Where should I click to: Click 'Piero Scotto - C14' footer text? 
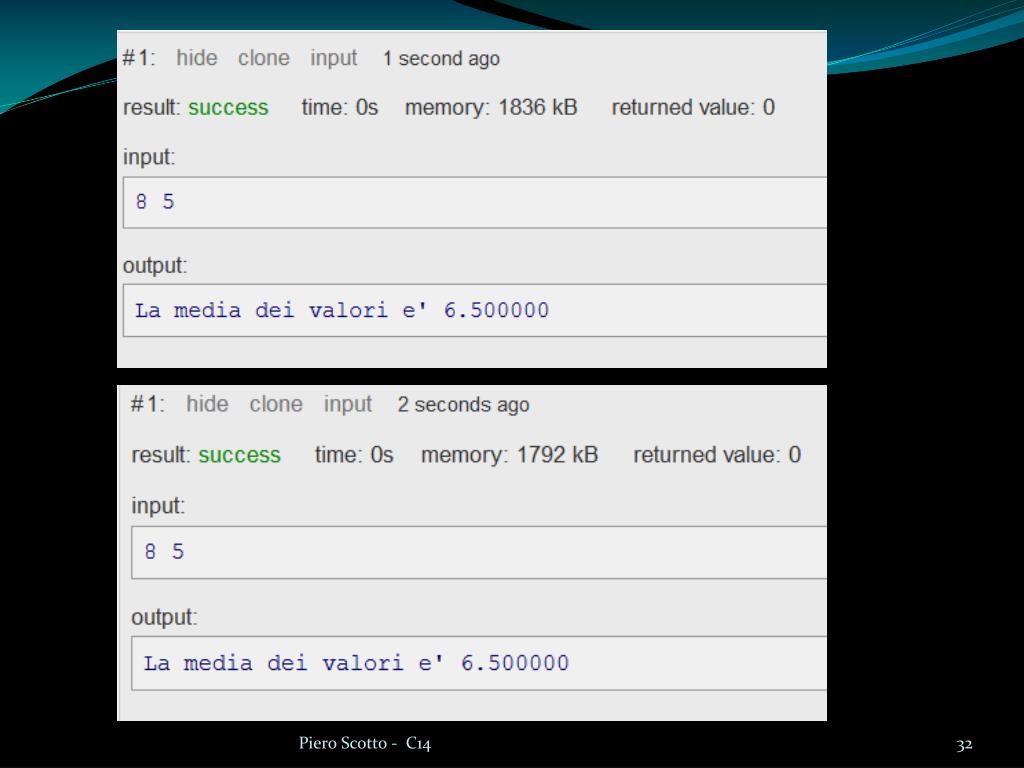[365, 743]
